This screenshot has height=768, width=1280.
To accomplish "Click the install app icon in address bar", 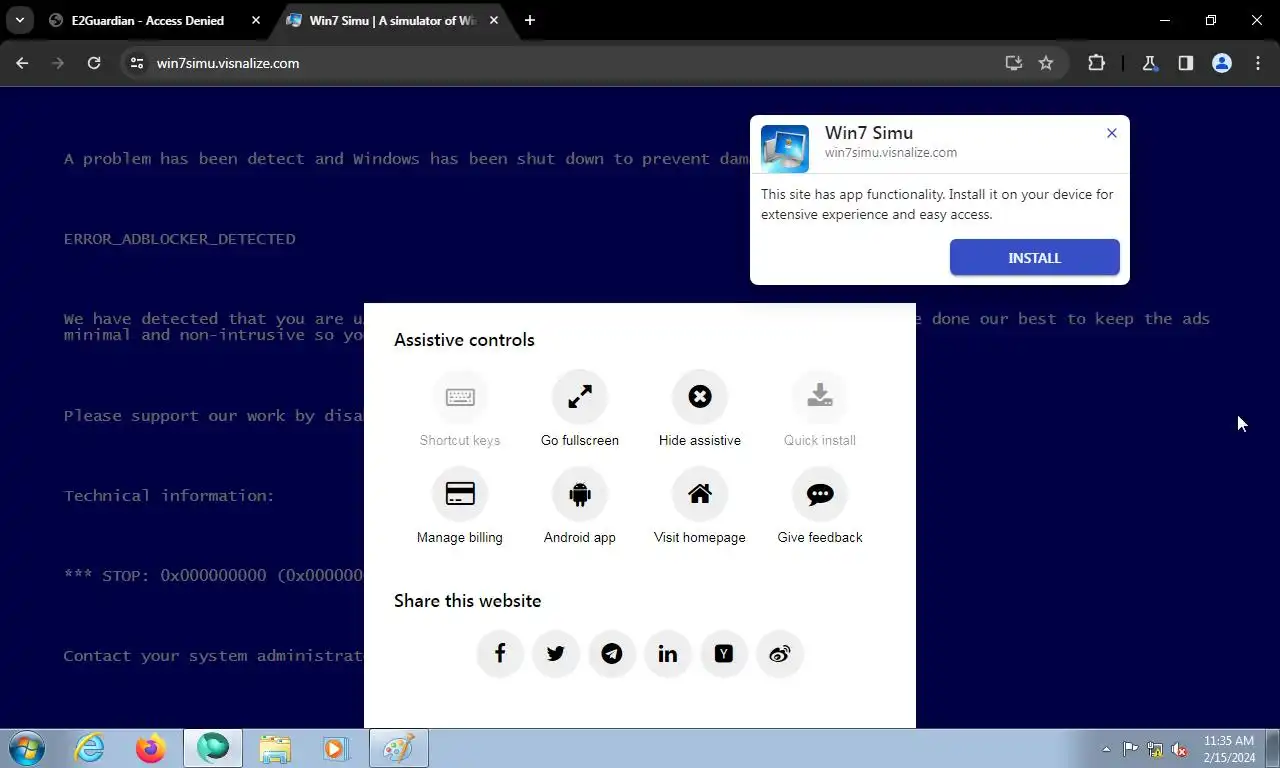I will pyautogui.click(x=1014, y=63).
